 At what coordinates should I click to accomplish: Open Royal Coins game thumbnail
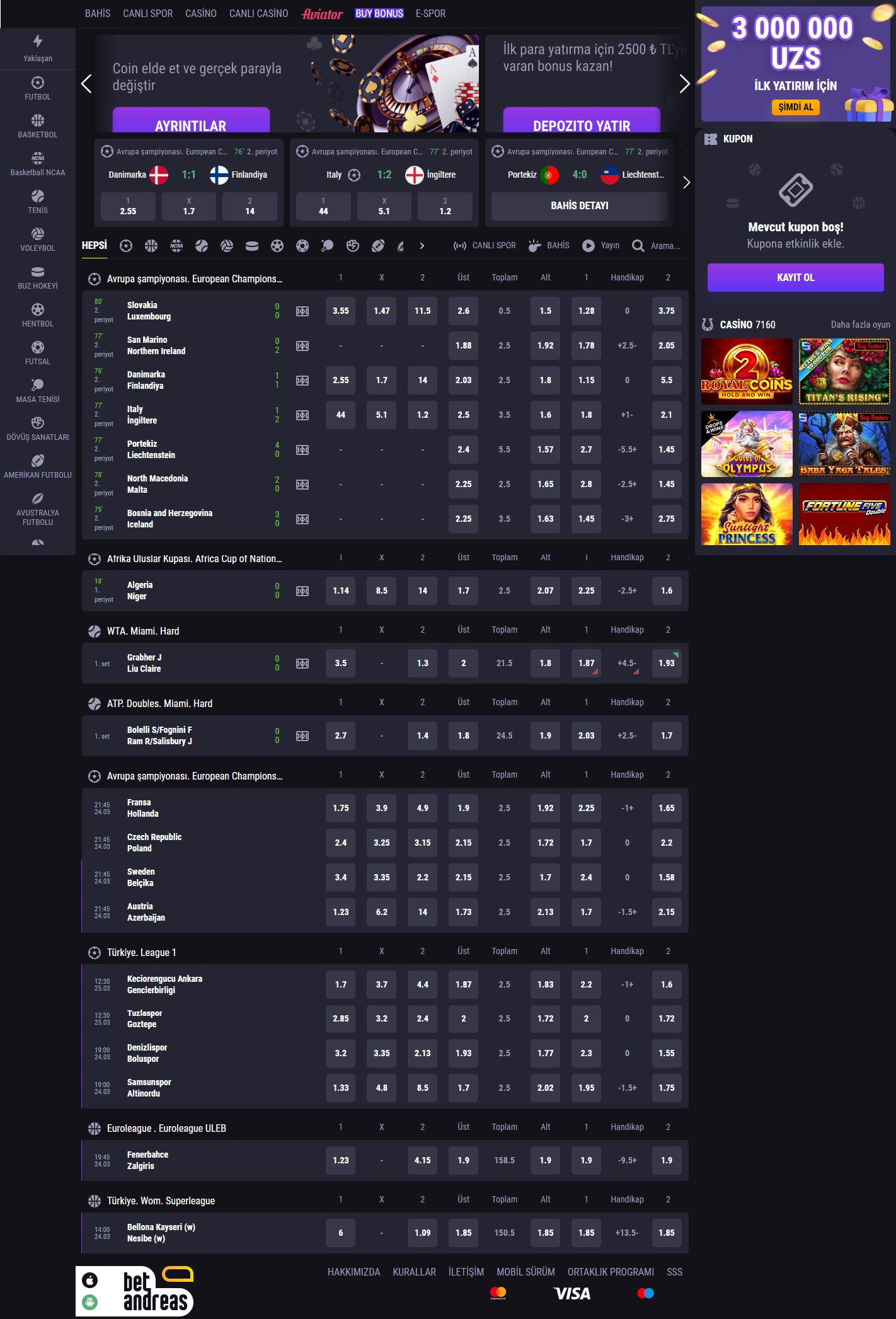coord(747,371)
